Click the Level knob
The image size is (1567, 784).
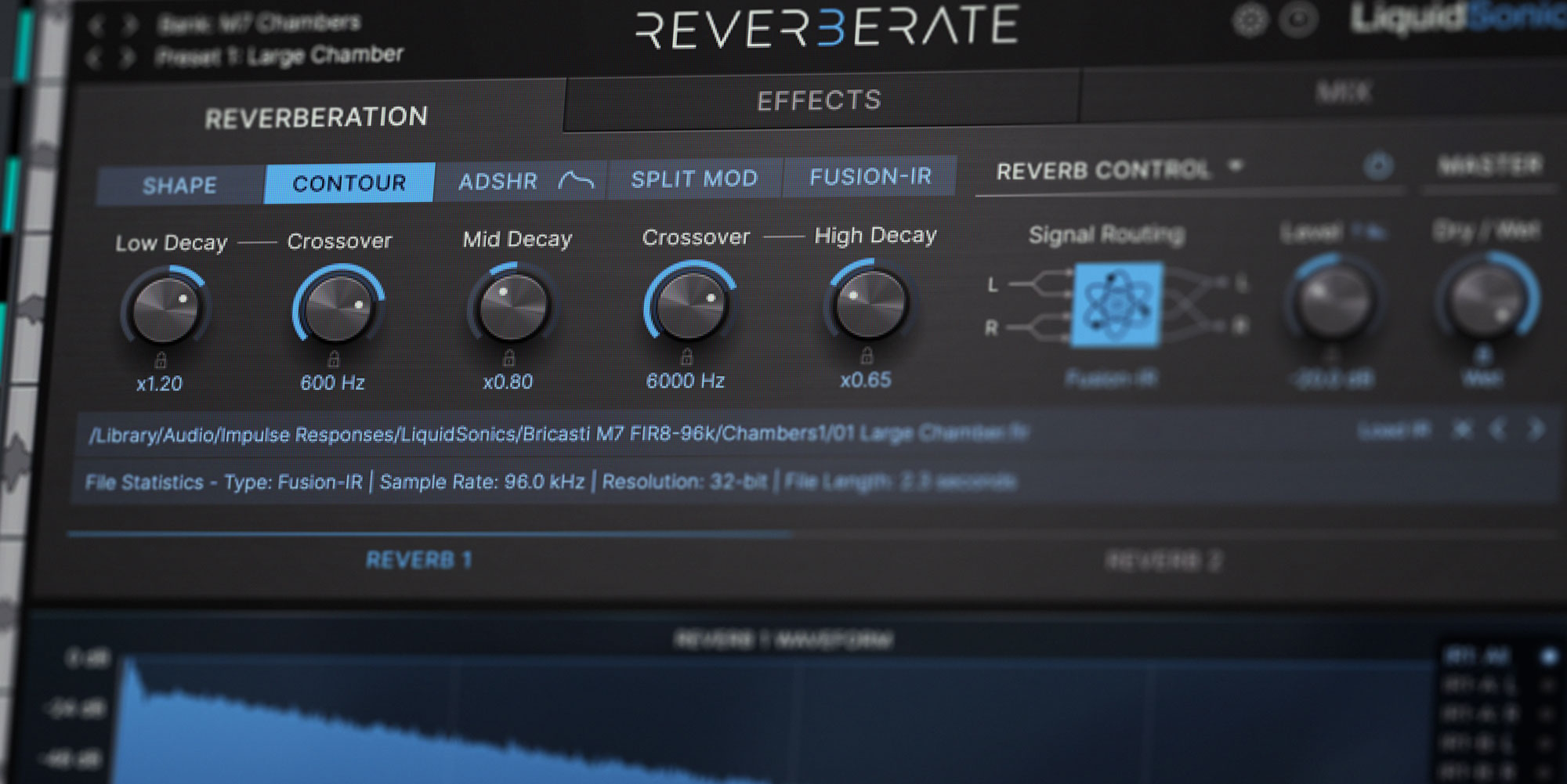point(1334,298)
